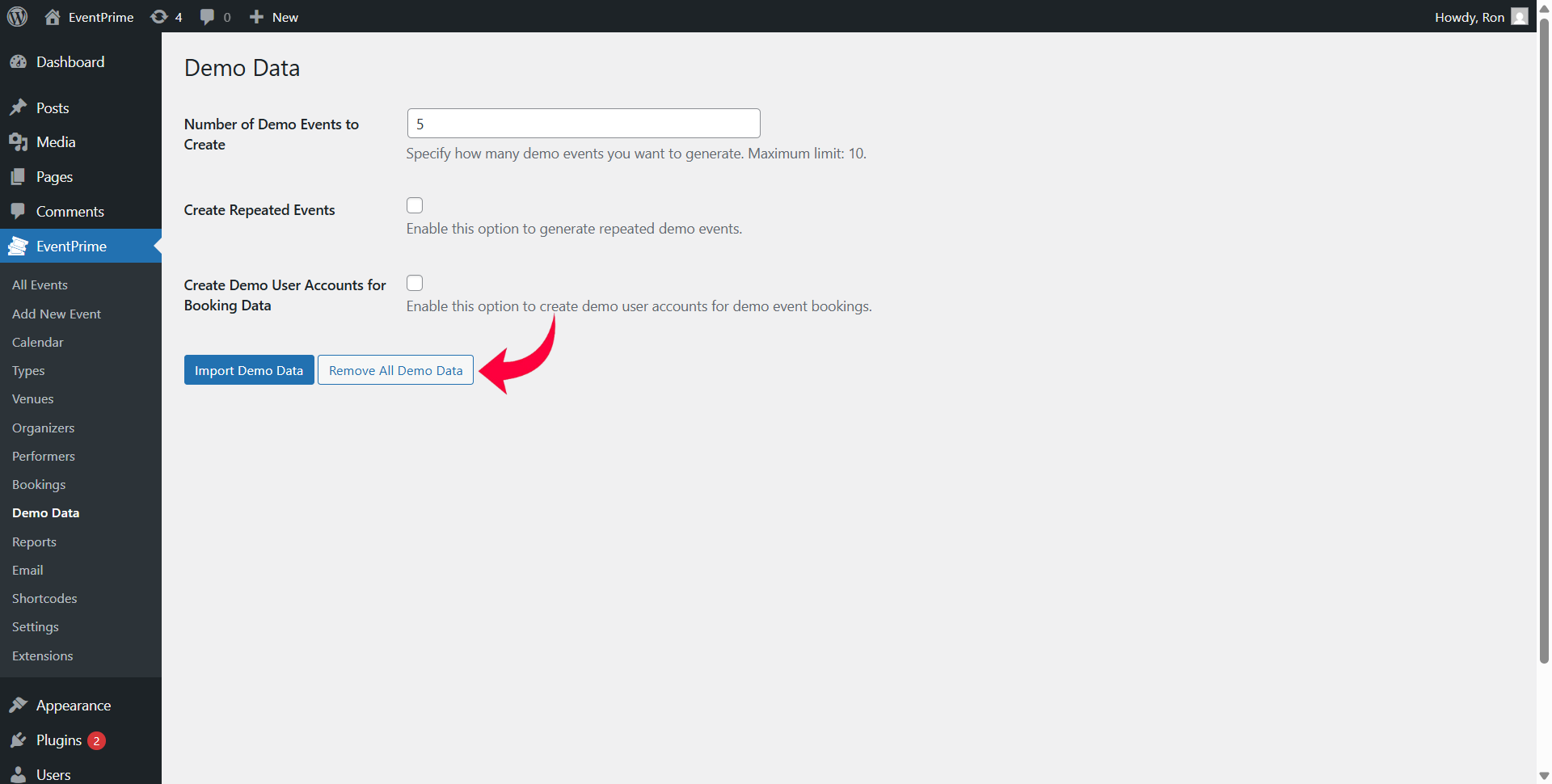Click the Posts pin icon
Viewport: 1552px width, 784px height.
18,107
